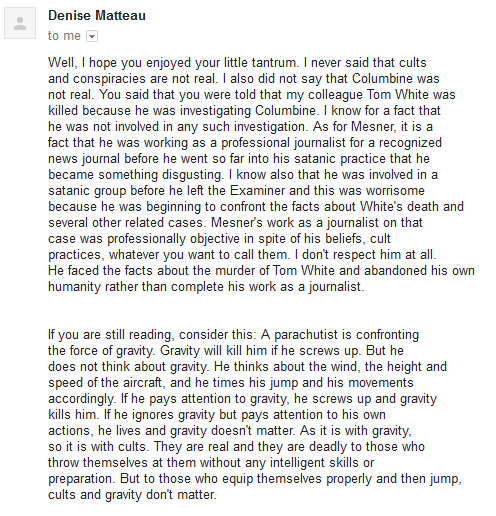This screenshot has width=496, height=516.
Task: Click the line starting "humanity rather than complete"
Action: coord(206,287)
